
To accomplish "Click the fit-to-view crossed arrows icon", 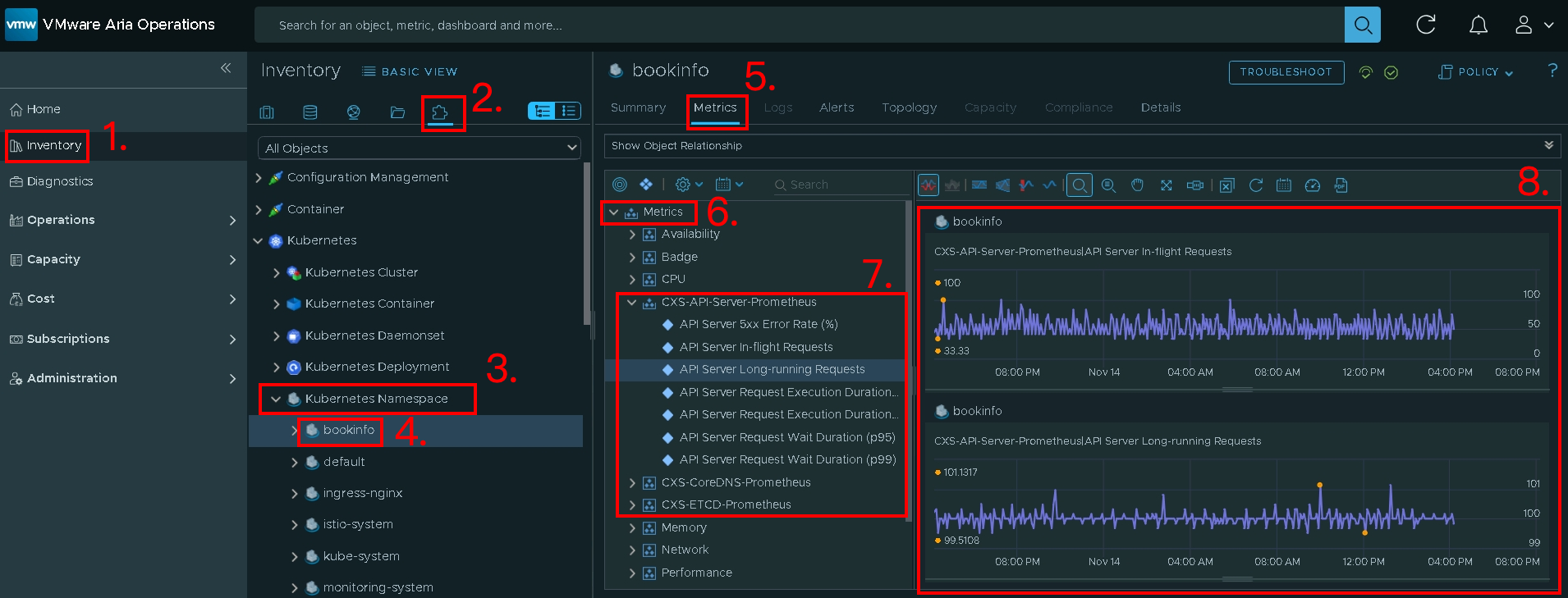I will [x=1166, y=185].
